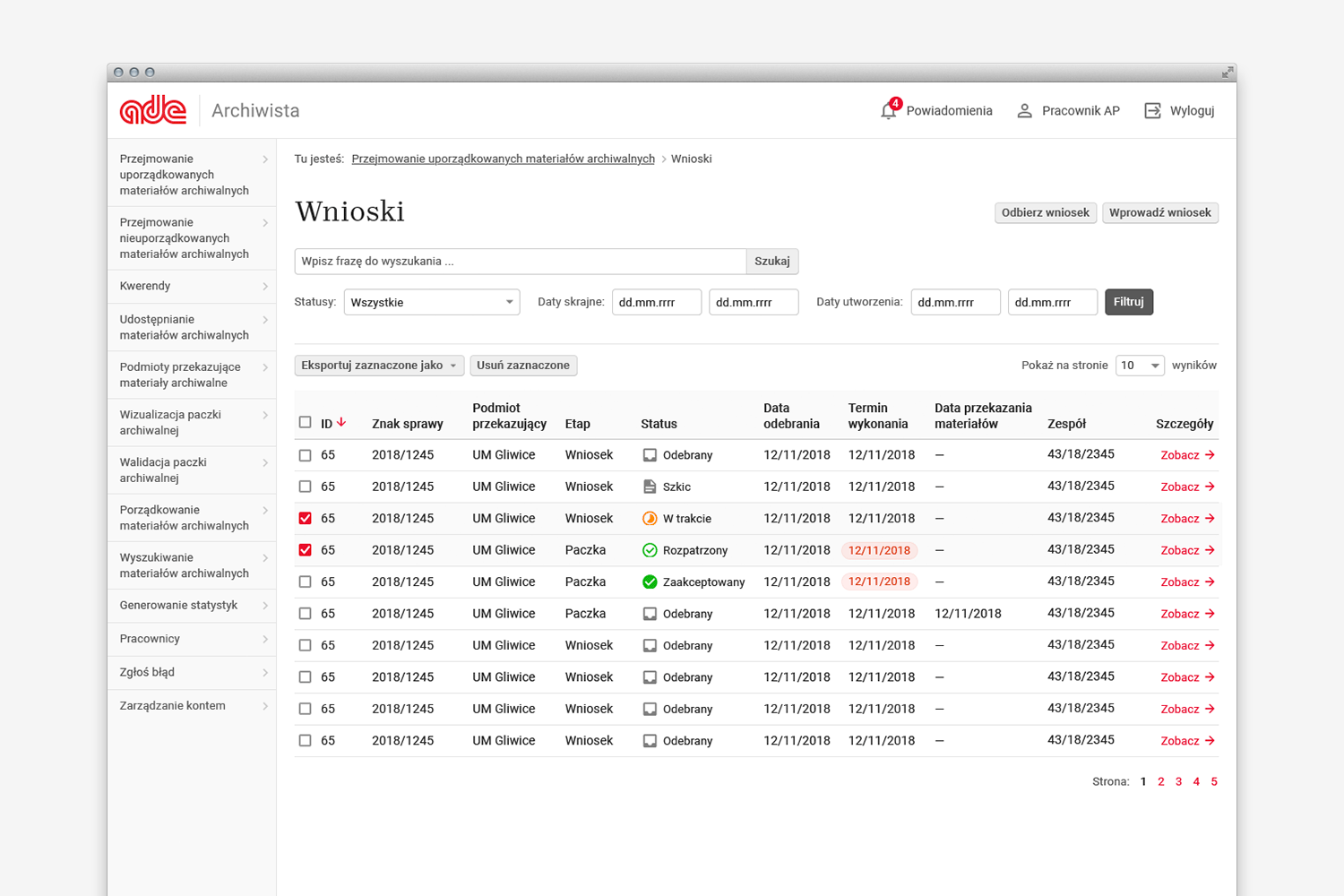This screenshot has height=896, width=1344.
Task: Click the Wyloguj logout icon
Action: click(1153, 111)
